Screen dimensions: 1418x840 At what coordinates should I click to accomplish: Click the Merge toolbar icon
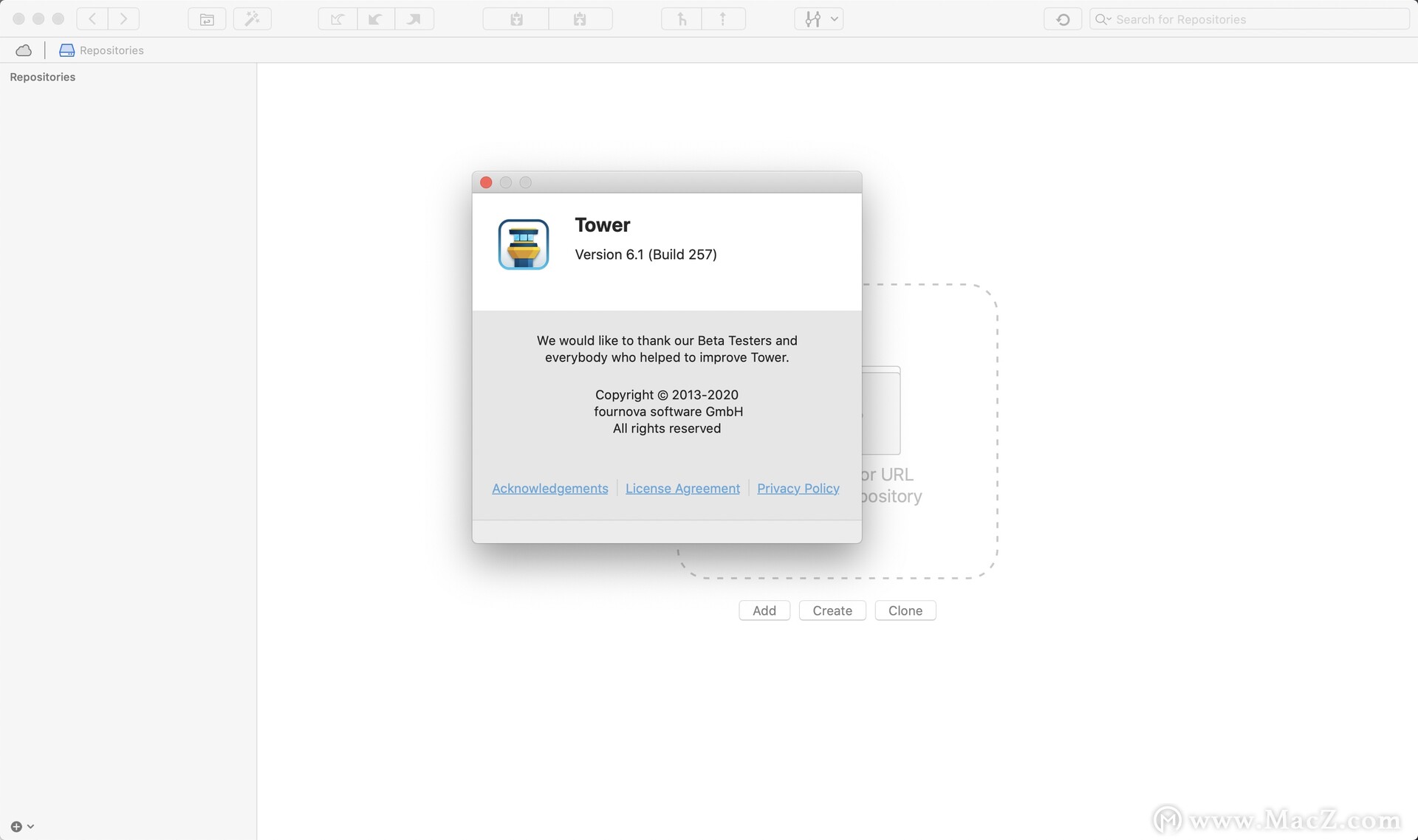coord(682,19)
